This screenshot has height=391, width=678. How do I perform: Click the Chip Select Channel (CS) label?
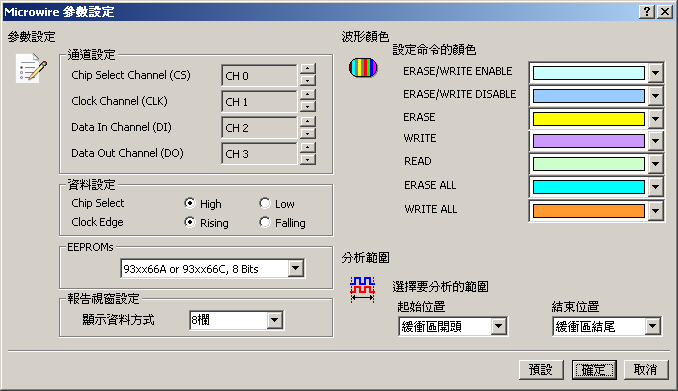point(131,75)
